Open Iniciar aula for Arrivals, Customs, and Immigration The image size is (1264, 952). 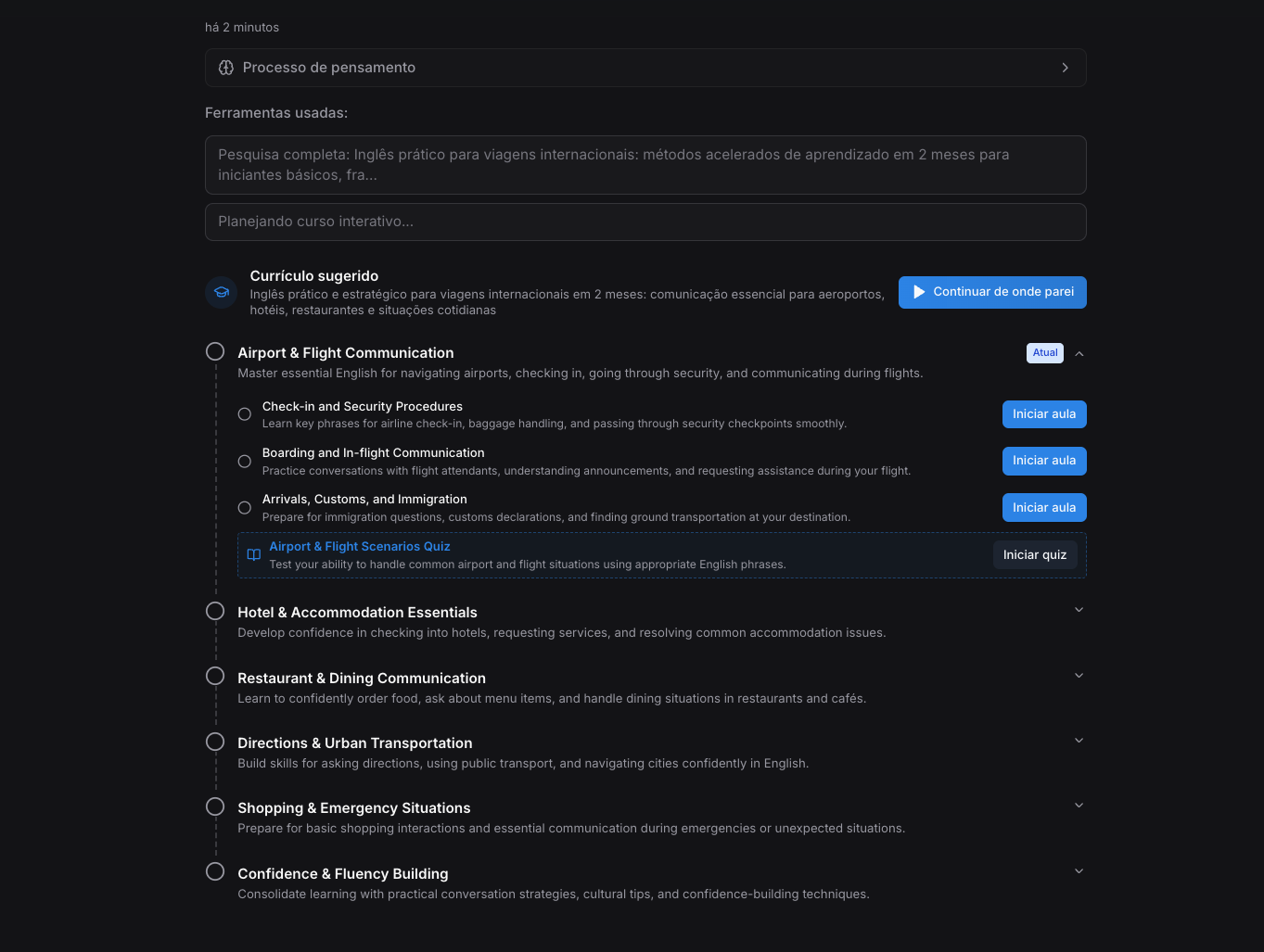(x=1043, y=507)
